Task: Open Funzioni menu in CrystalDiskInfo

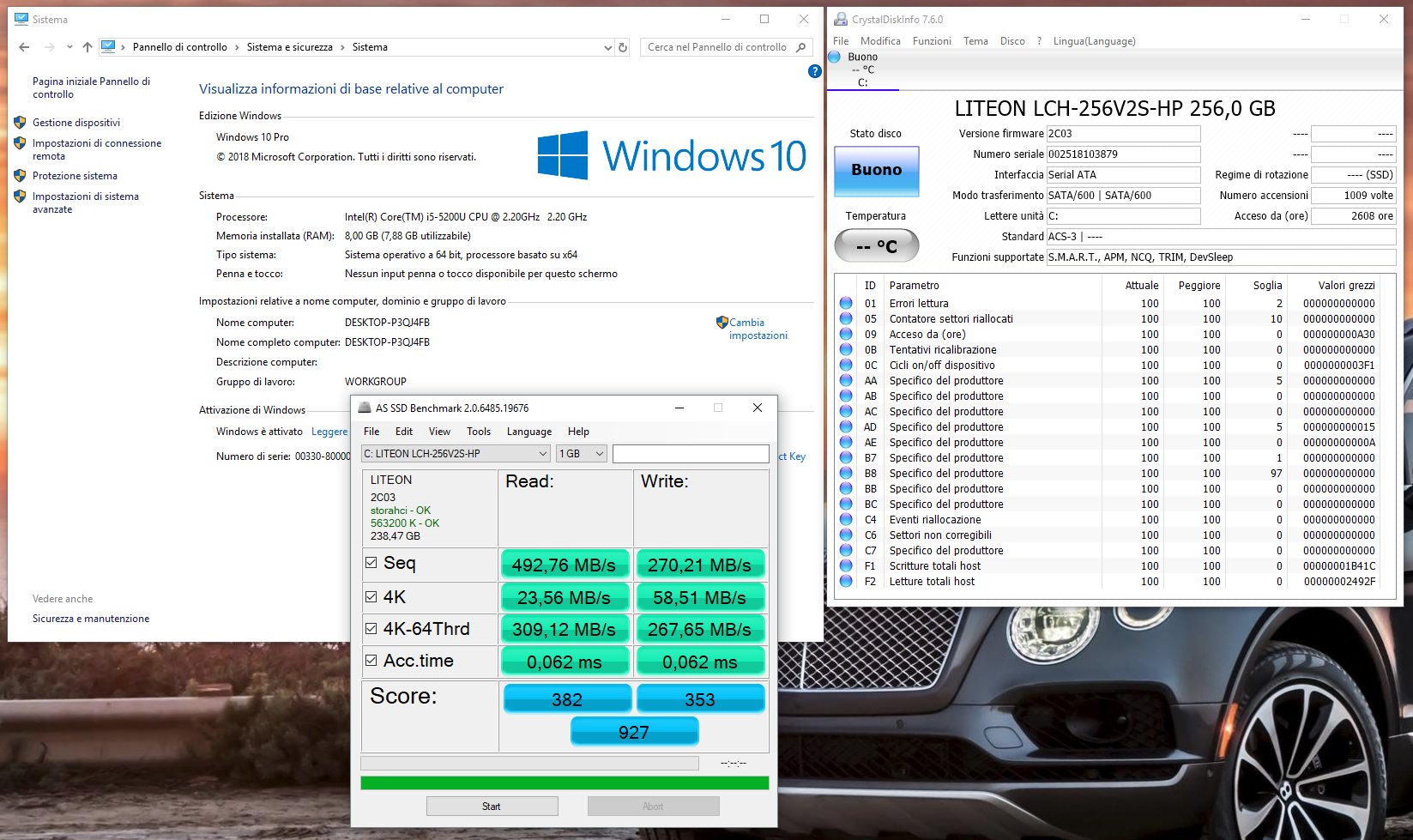Action: 932,41
